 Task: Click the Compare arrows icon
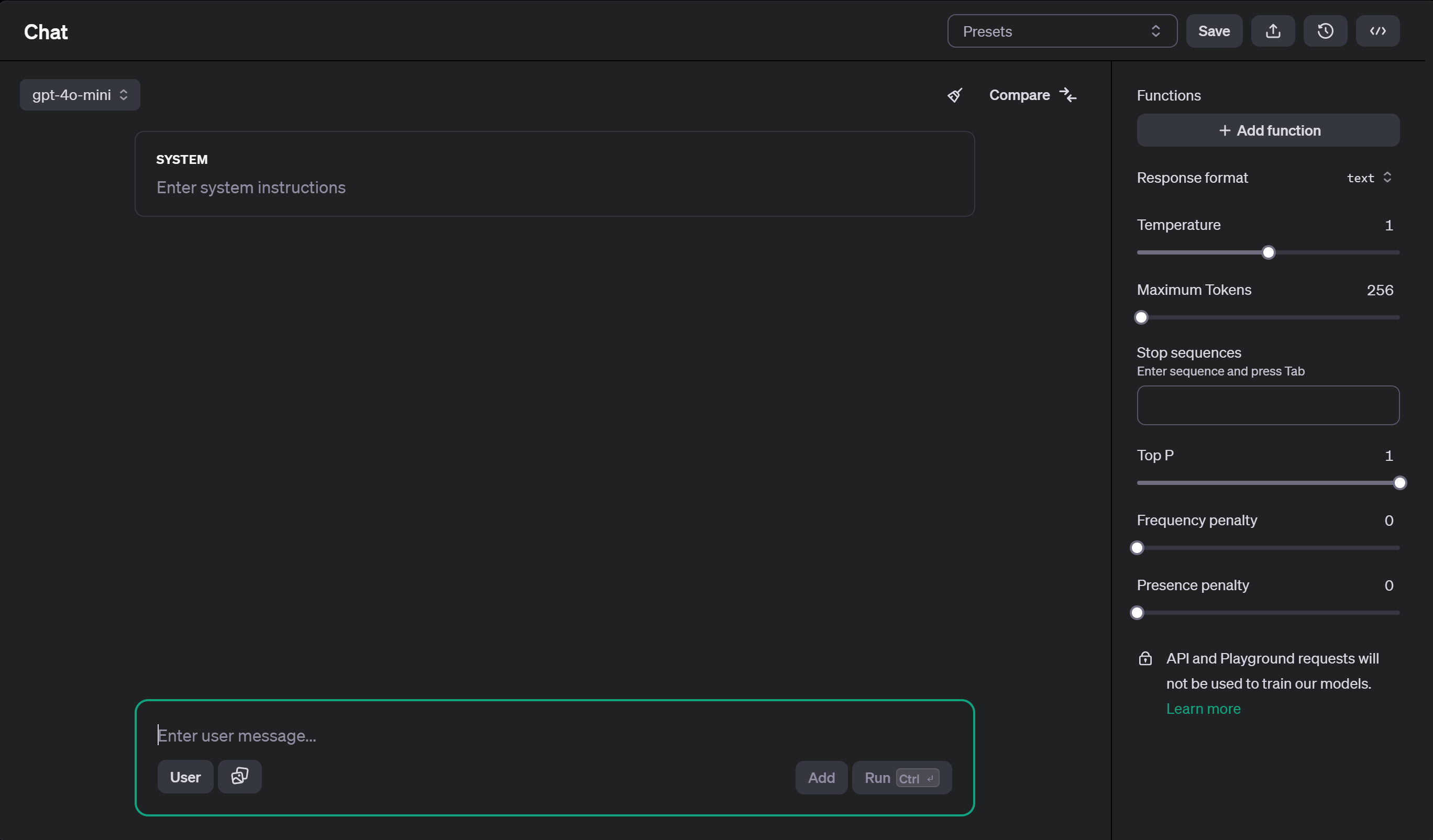pos(1068,95)
